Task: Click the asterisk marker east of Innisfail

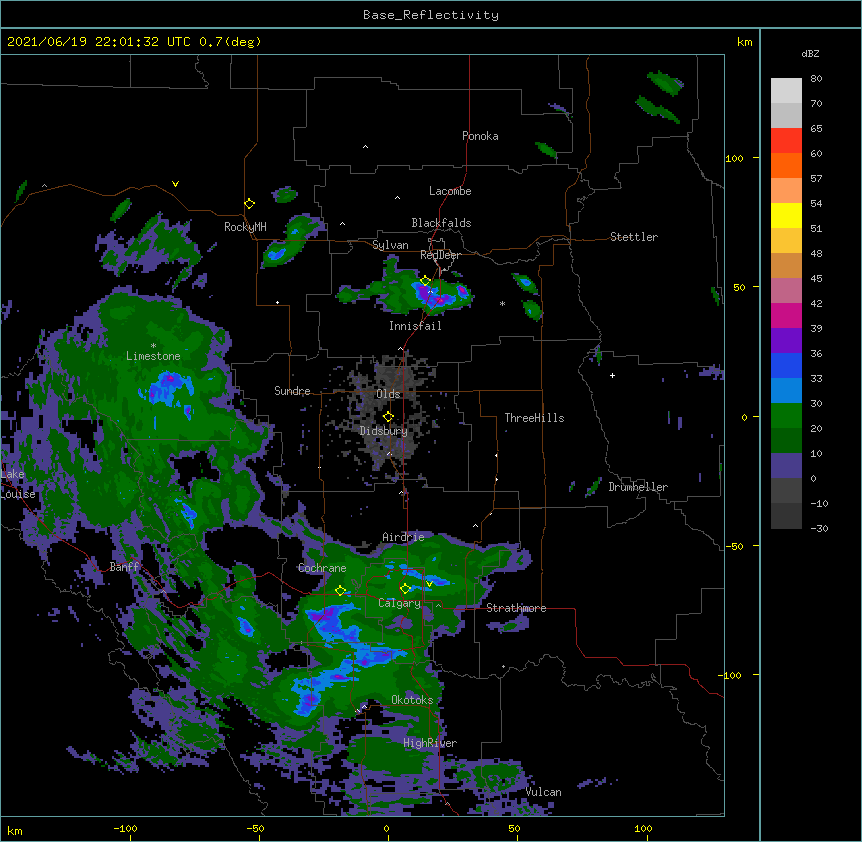Action: click(x=502, y=303)
